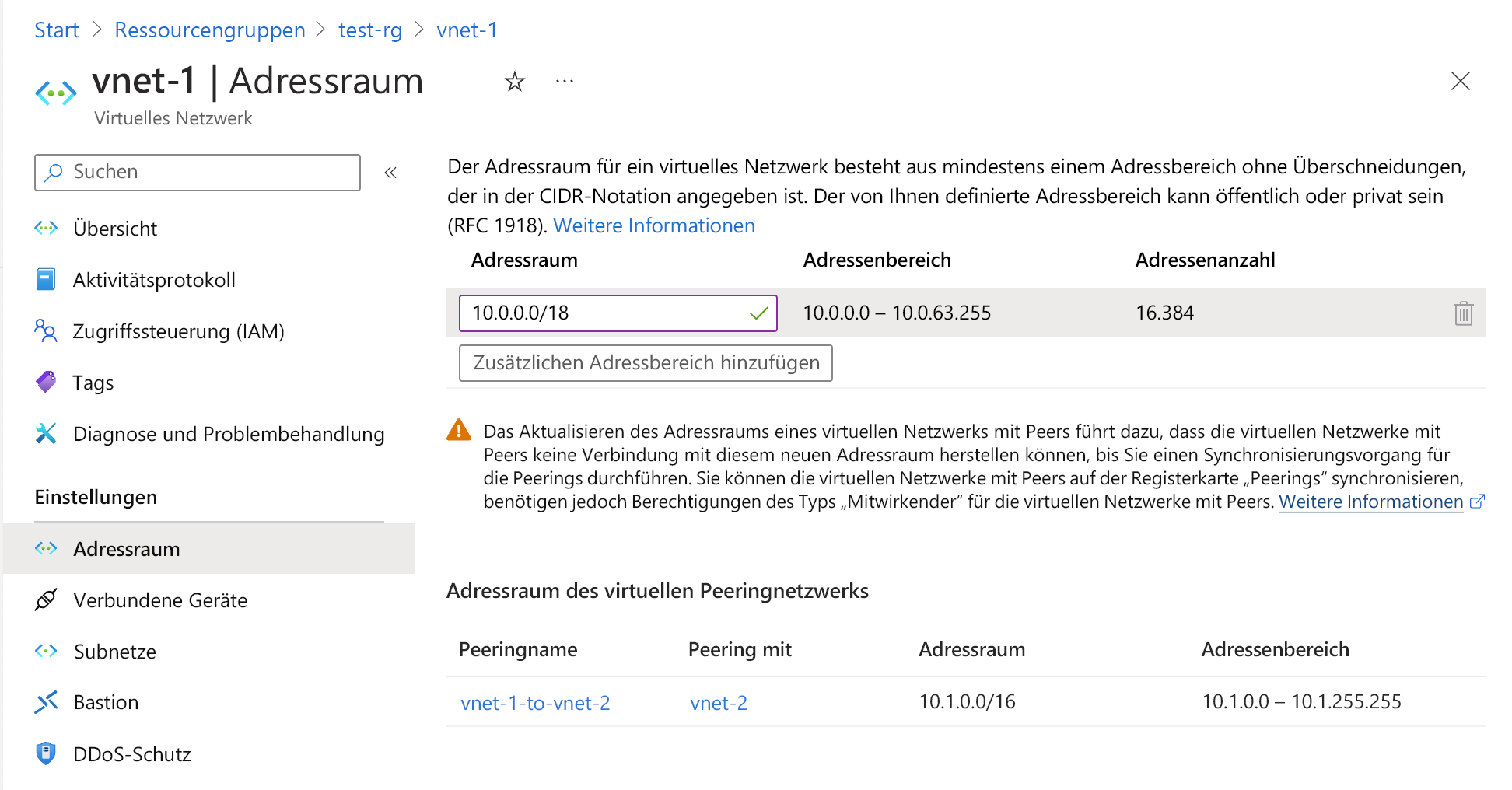1512x790 pixels.
Task: Click the diagnose wrench icon
Action: 46,433
